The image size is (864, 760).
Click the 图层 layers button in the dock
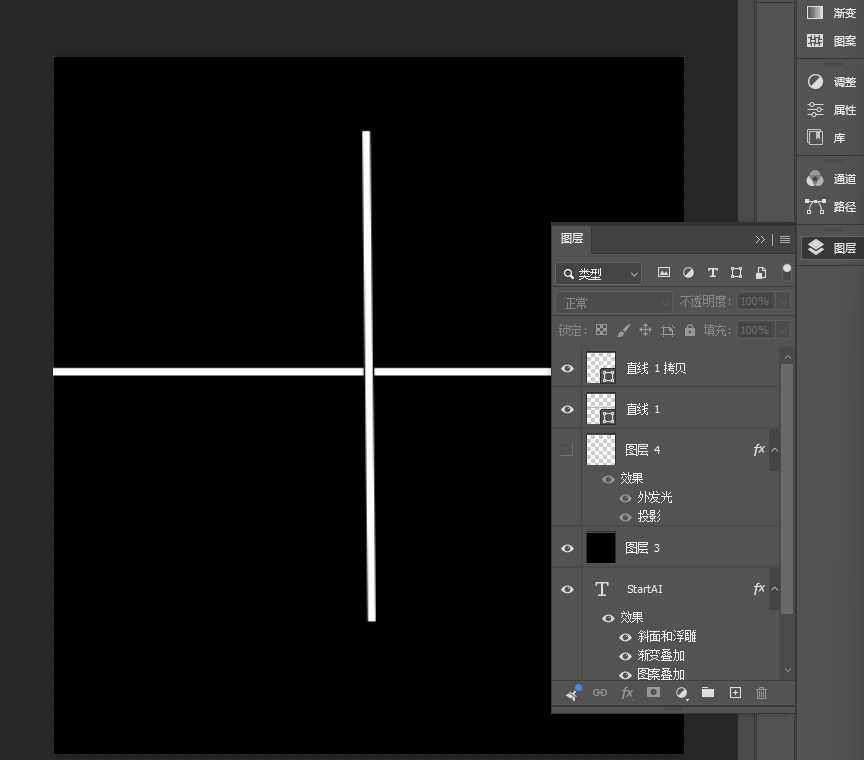coord(831,248)
